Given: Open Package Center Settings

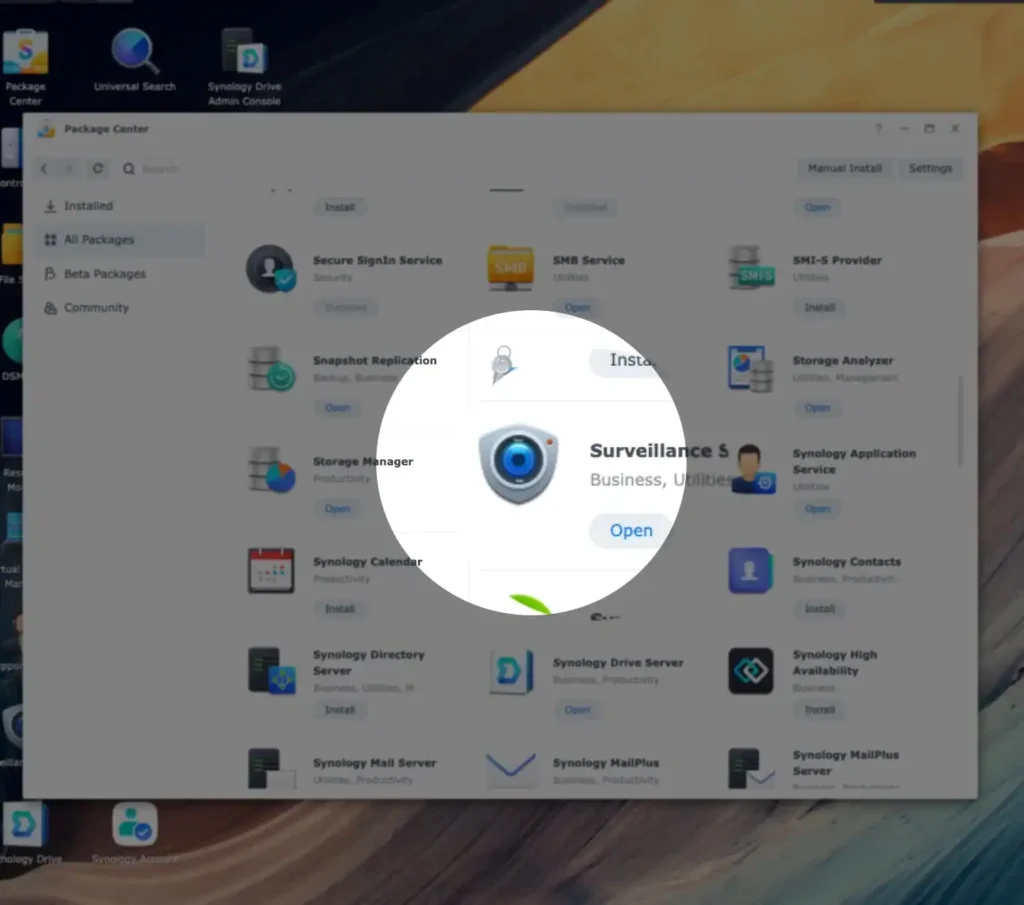Looking at the screenshot, I should pos(930,168).
